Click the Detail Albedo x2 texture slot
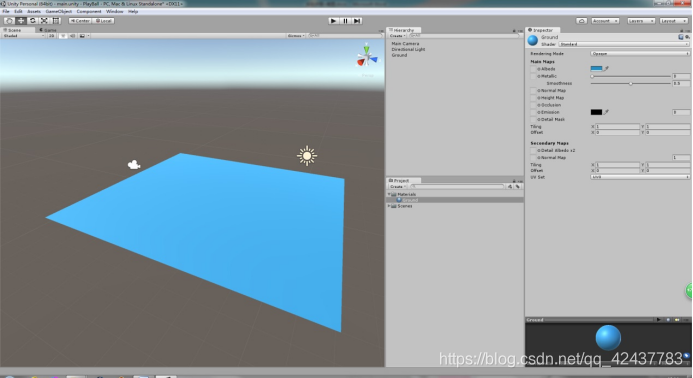693x378 pixels. [x=533, y=150]
